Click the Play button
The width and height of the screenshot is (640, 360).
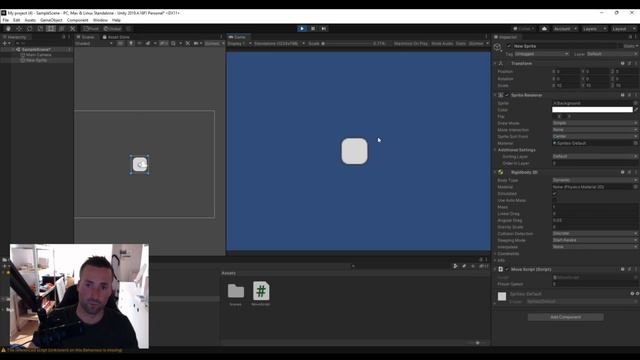[x=302, y=29]
